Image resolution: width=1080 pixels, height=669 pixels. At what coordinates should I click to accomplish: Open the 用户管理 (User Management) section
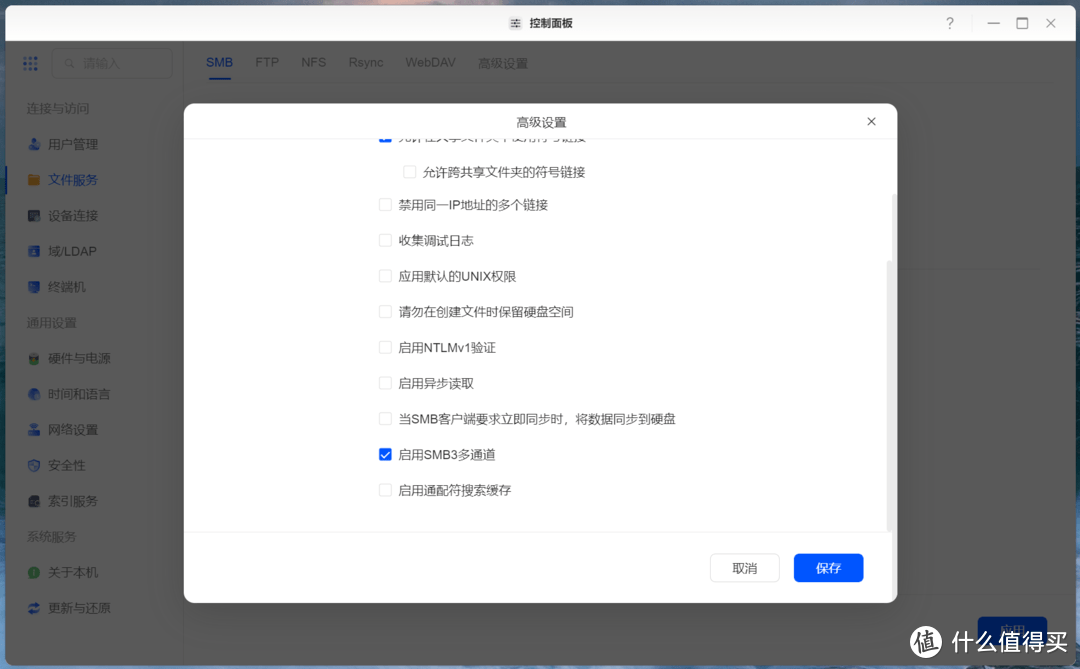(x=75, y=143)
